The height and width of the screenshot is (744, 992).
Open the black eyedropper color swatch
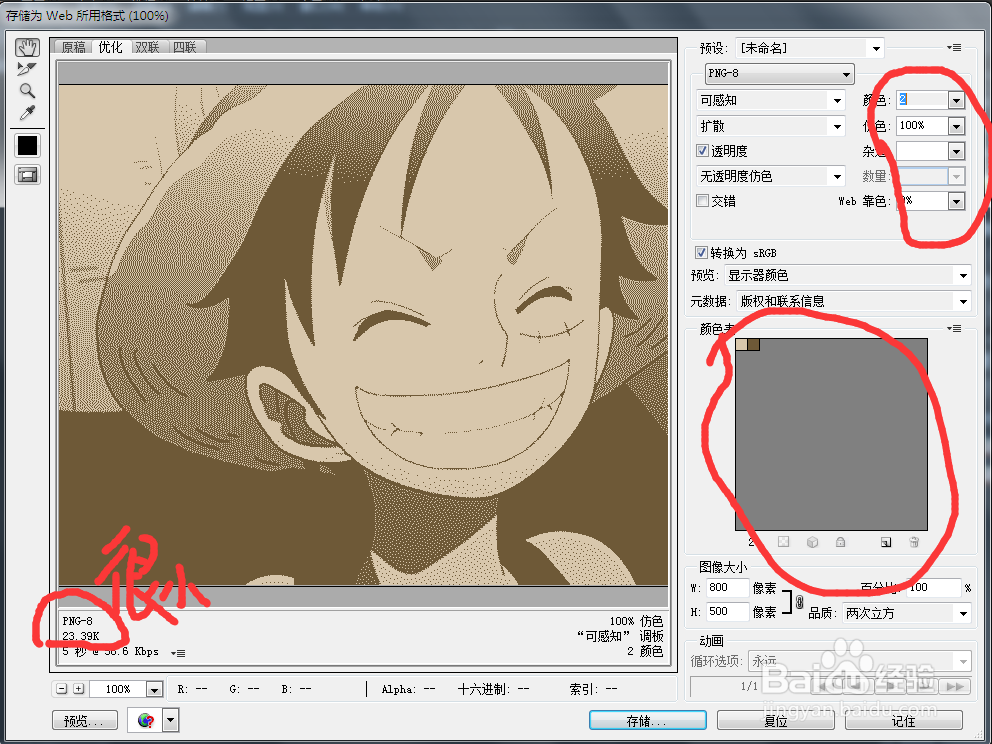[27, 146]
